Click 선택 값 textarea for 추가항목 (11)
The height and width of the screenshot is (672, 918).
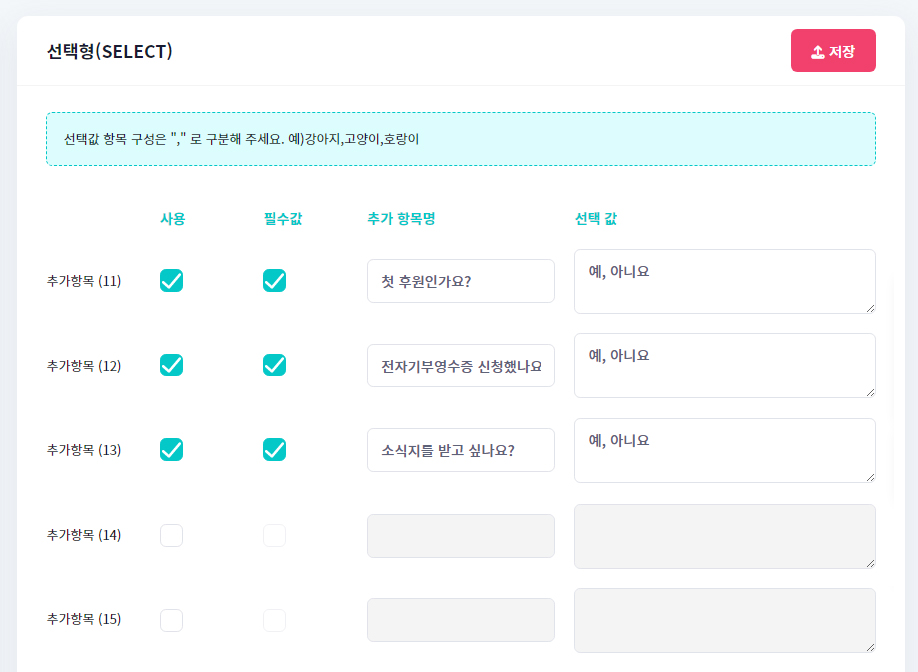coord(724,281)
